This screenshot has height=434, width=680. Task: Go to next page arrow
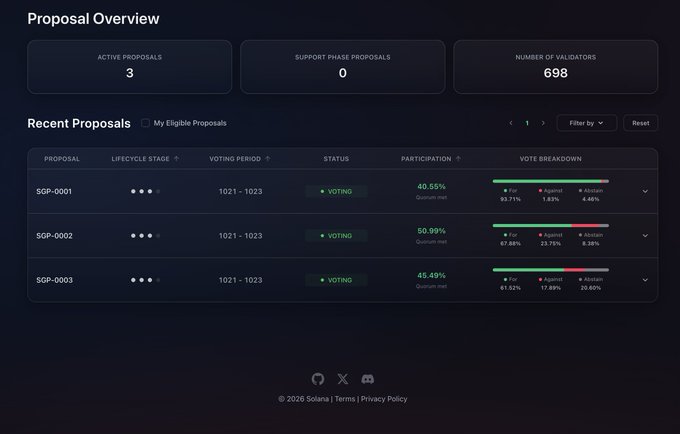[x=543, y=123]
